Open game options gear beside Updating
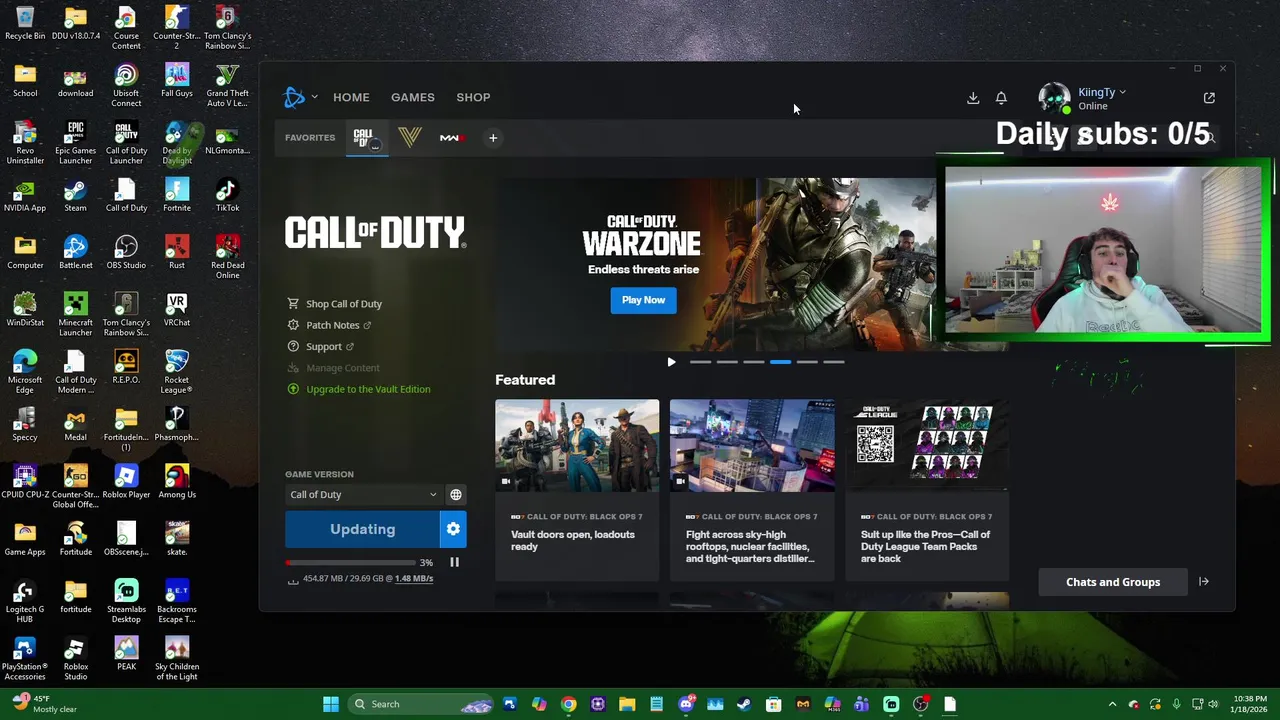Image resolution: width=1280 pixels, height=720 pixels. point(453,529)
